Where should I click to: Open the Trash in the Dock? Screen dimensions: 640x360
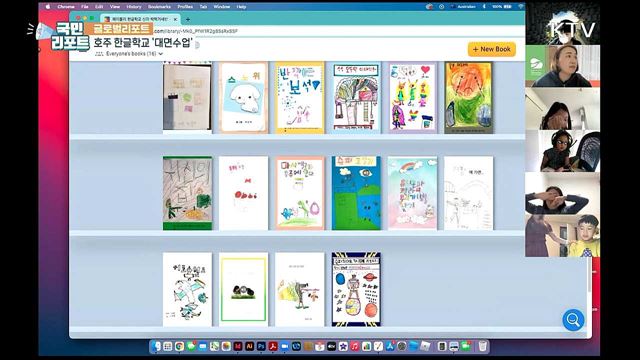coord(482,347)
